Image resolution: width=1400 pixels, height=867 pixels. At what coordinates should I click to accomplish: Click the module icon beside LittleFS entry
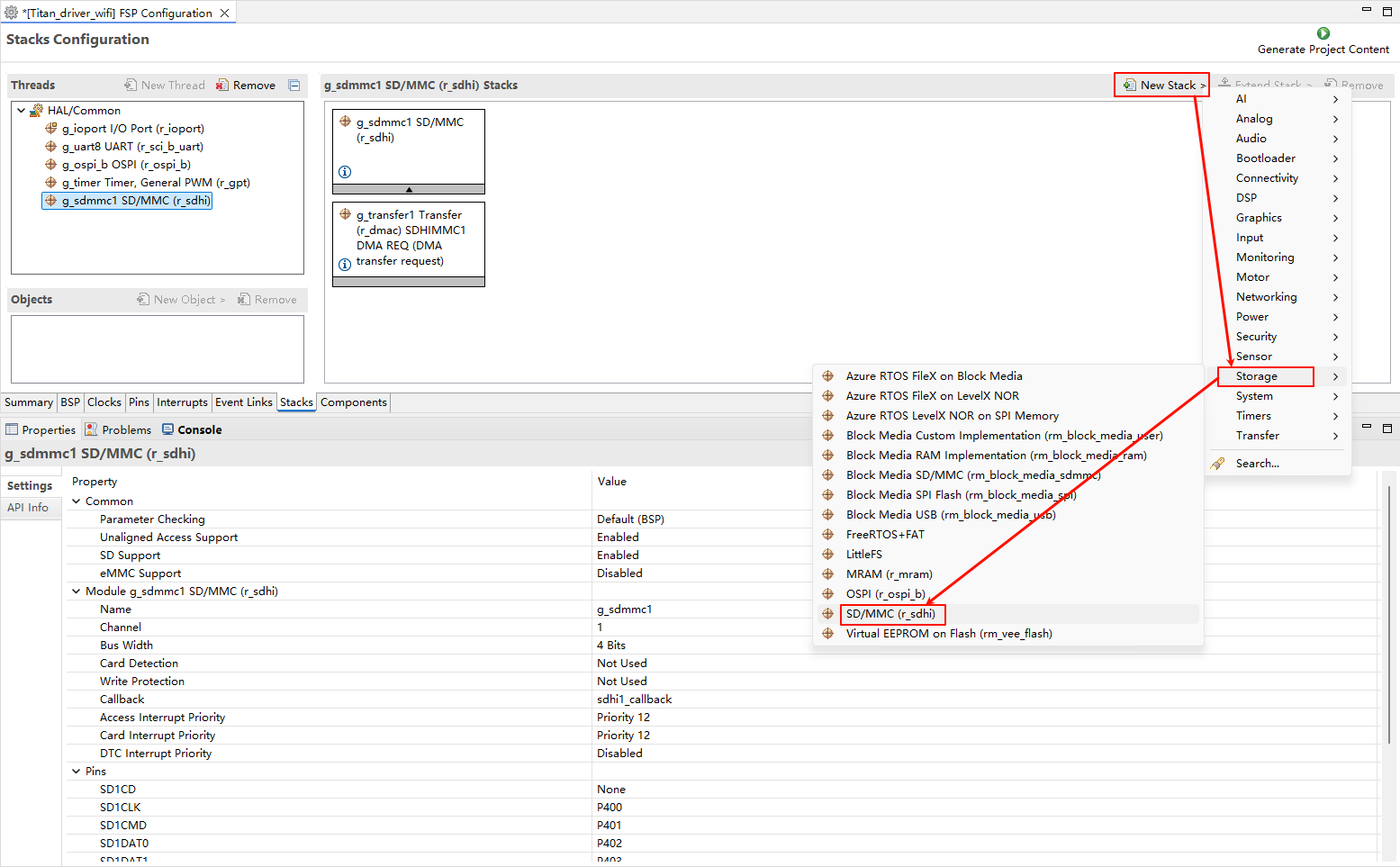[828, 555]
